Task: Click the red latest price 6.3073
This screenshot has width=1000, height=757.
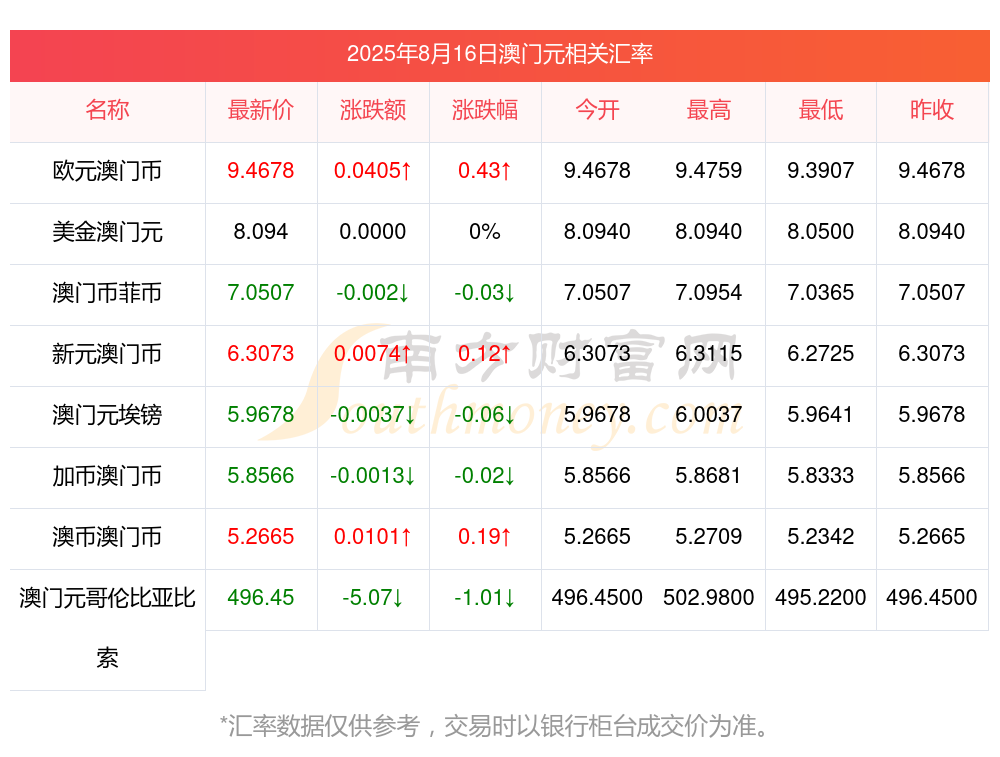Action: coord(261,353)
